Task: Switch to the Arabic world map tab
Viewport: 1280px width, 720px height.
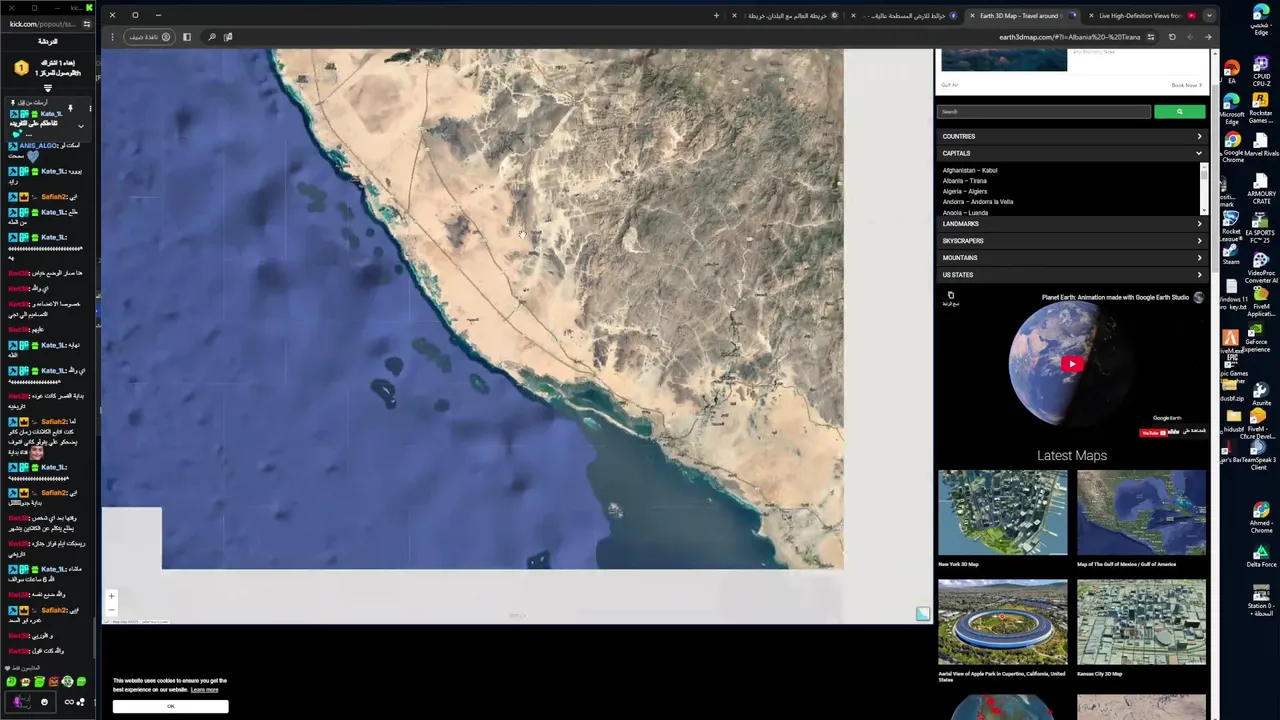Action: point(787,16)
